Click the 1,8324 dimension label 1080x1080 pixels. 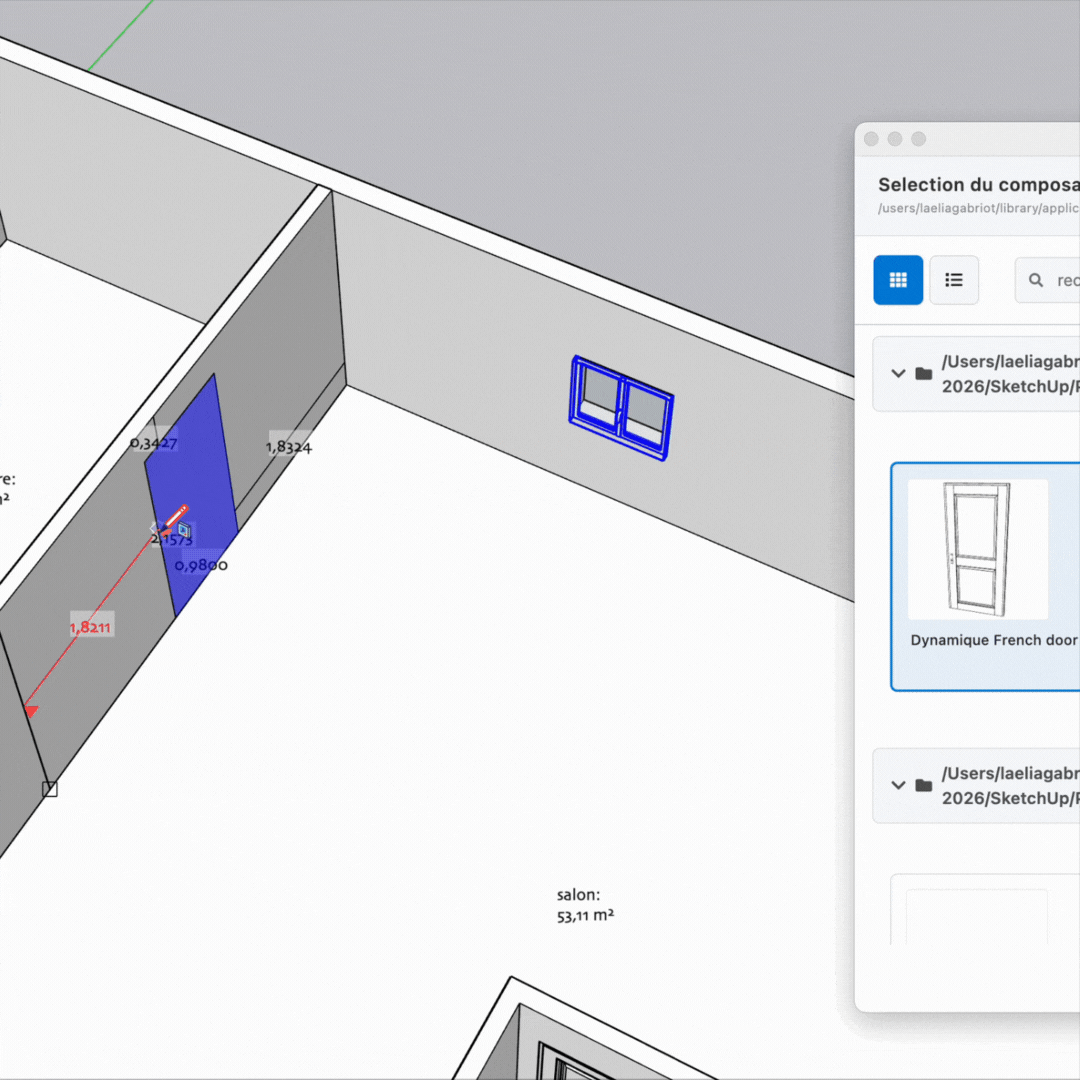click(288, 447)
